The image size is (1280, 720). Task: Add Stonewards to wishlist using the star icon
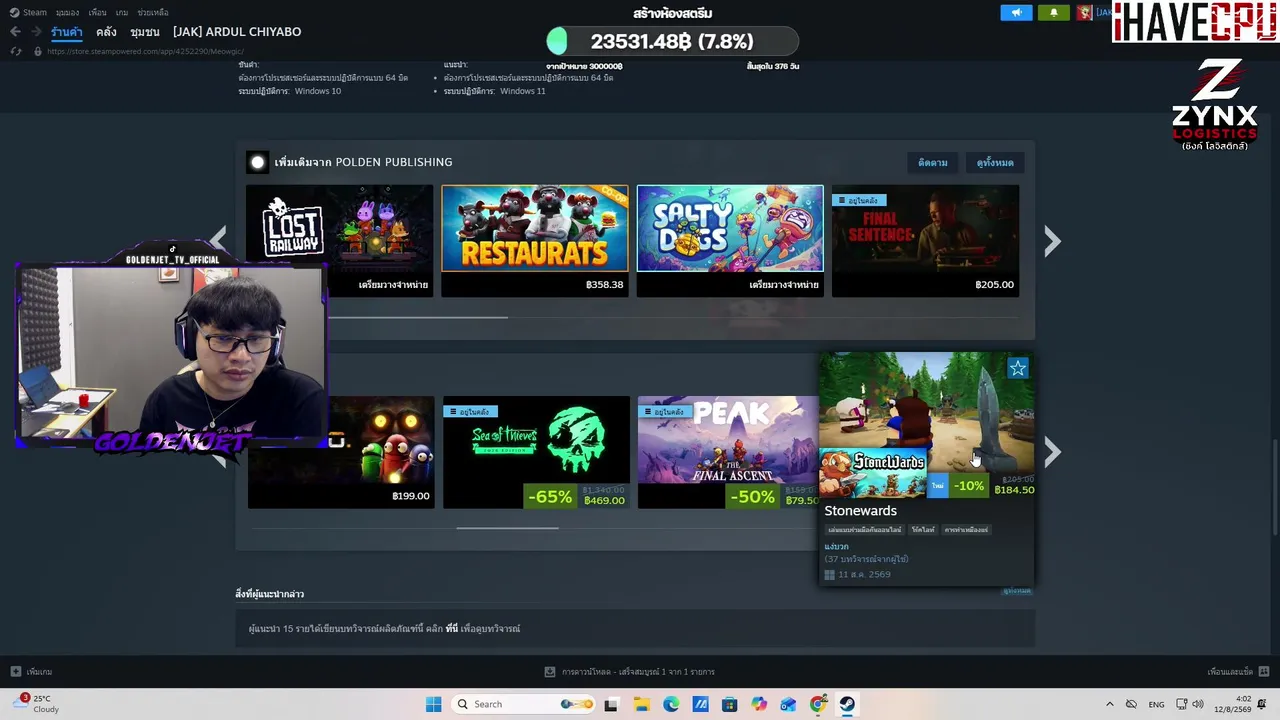(1017, 369)
